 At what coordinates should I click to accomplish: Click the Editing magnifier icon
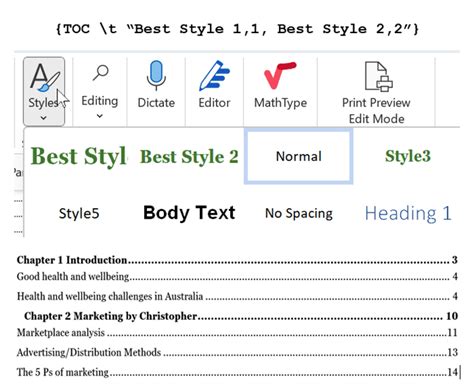100,73
